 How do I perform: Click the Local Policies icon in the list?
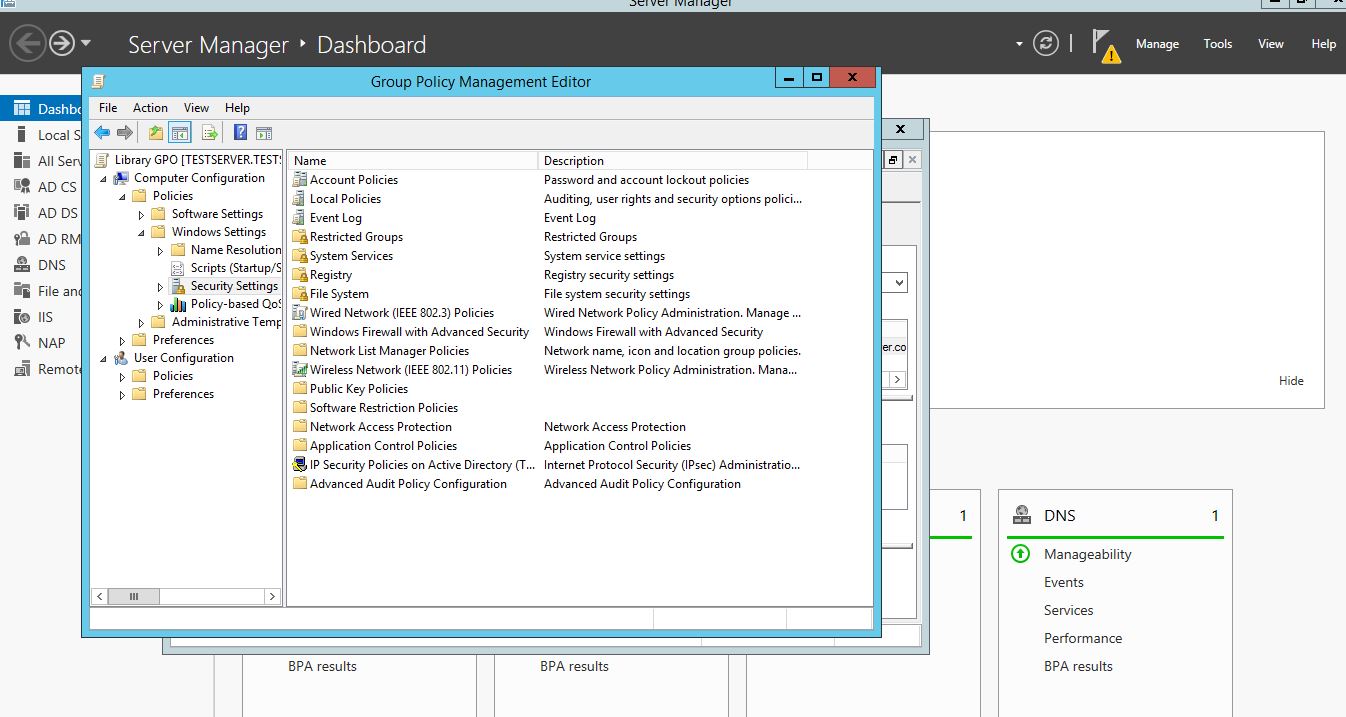pos(300,199)
